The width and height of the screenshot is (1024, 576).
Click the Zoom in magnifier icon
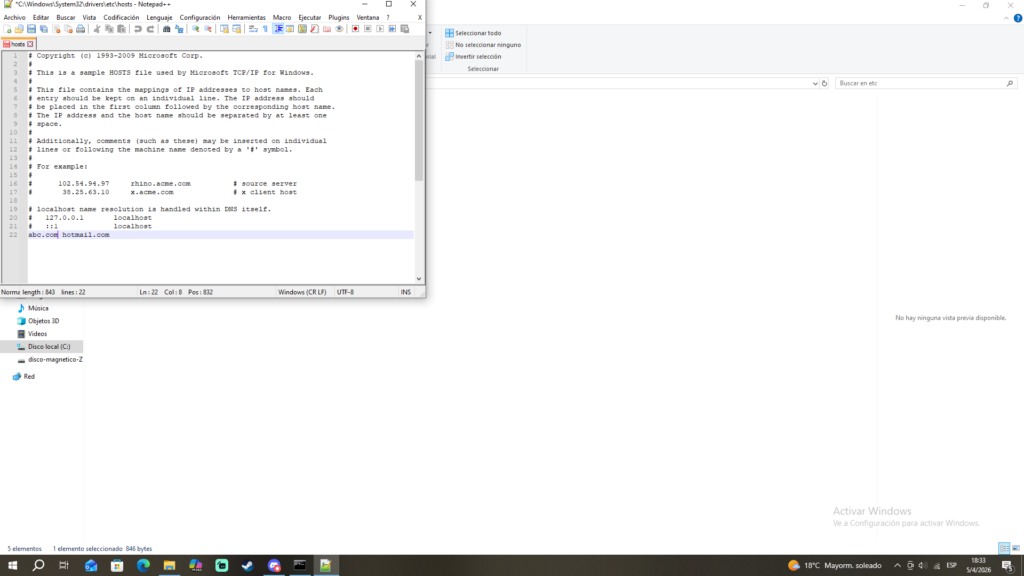coord(196,29)
